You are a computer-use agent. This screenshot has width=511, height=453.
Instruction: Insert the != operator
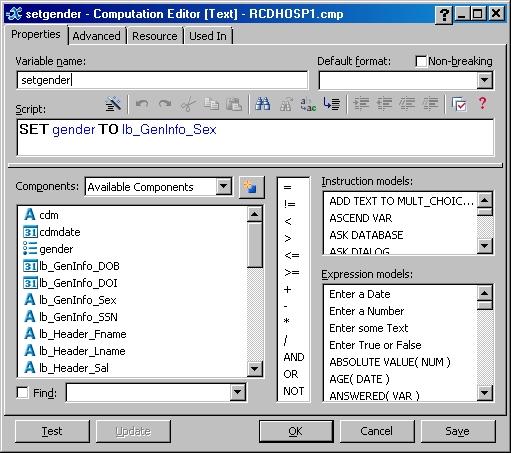[289, 204]
